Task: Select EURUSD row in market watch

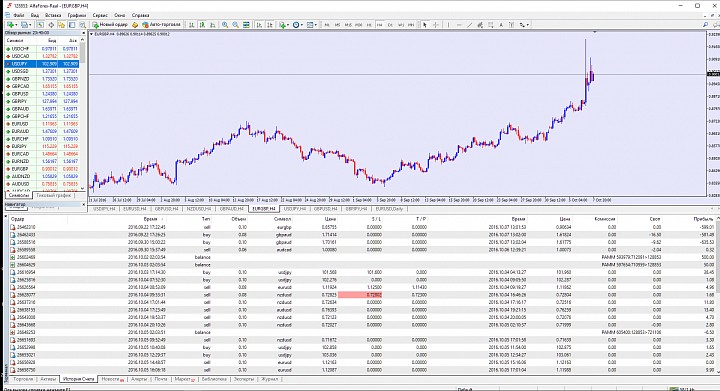Action: click(42, 124)
